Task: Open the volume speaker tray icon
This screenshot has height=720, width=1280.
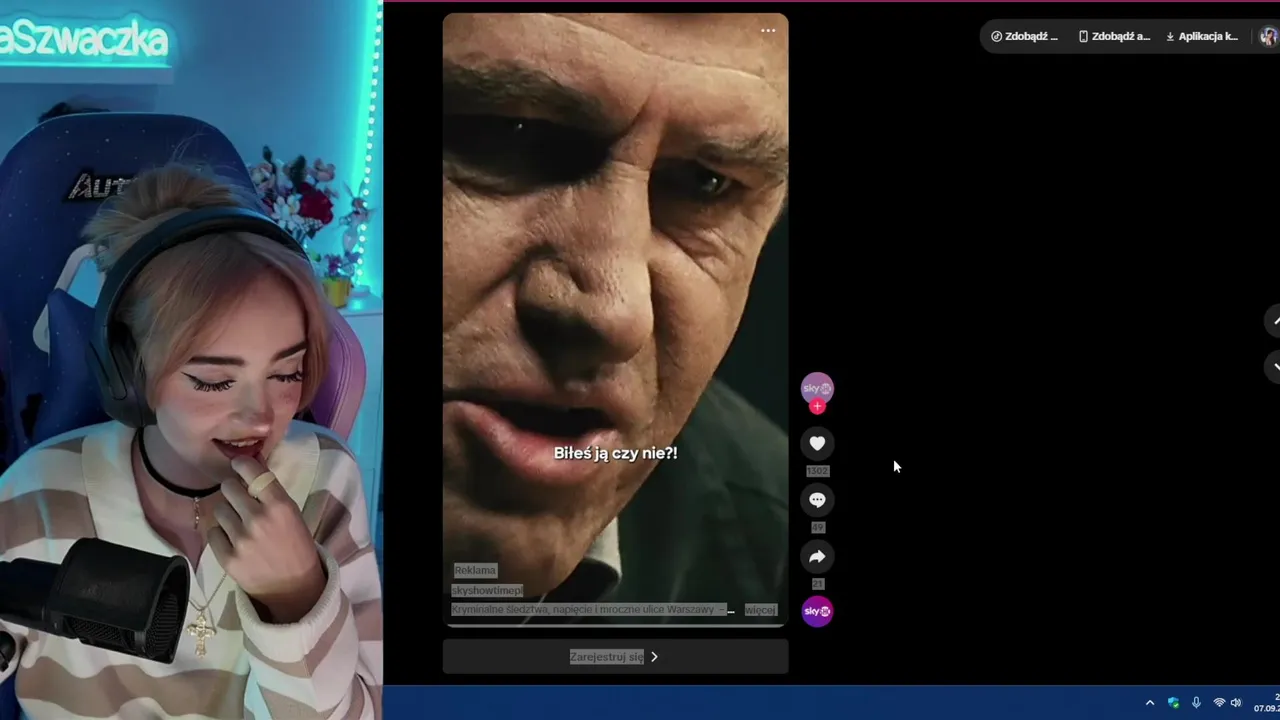Action: pos(1236,703)
